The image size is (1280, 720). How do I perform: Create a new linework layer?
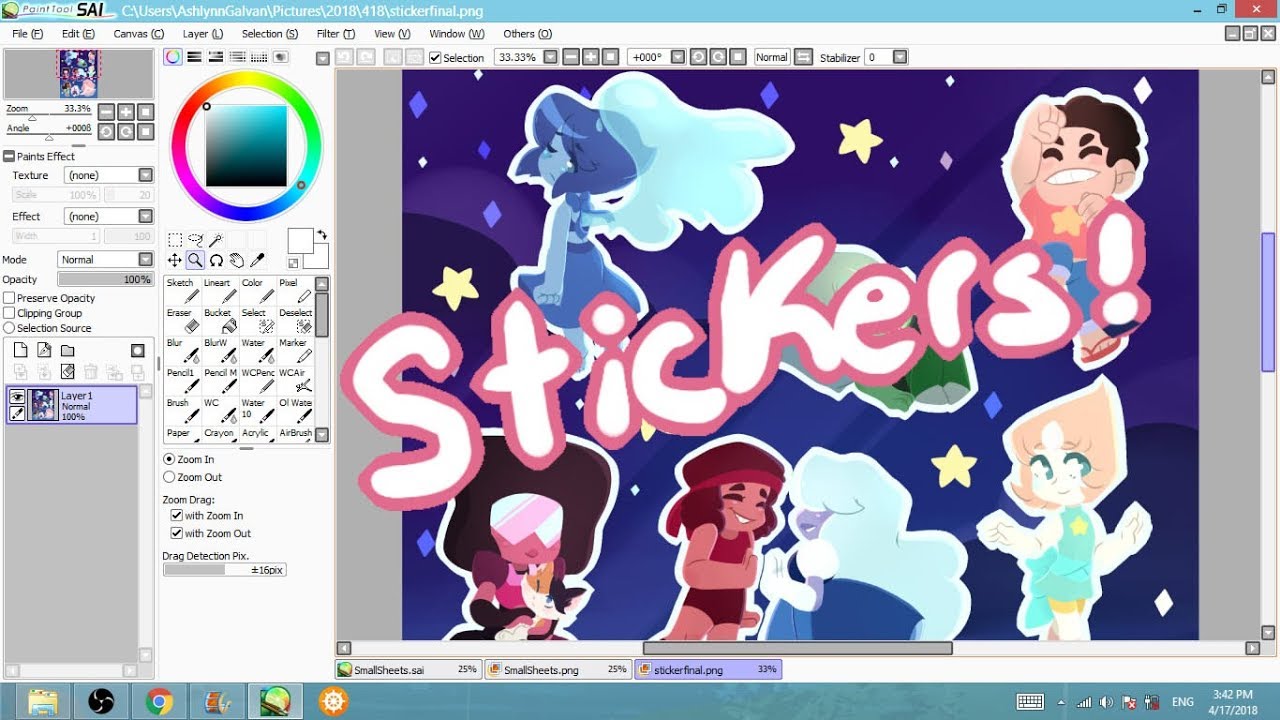click(x=44, y=350)
